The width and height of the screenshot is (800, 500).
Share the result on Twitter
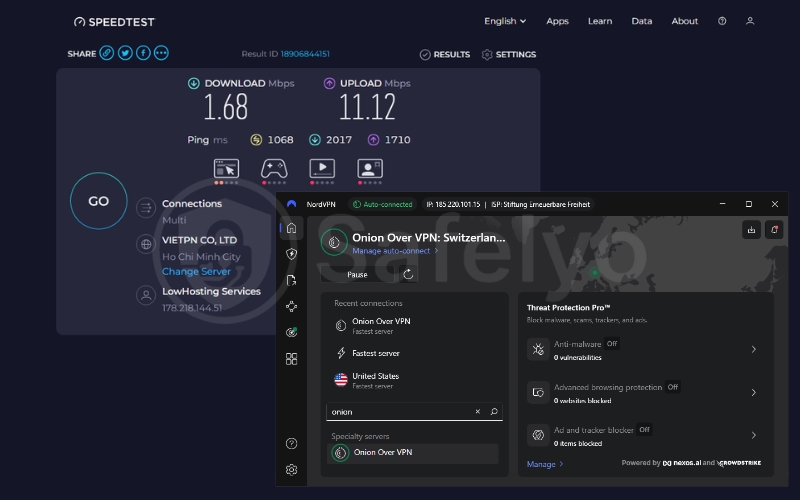(125, 53)
